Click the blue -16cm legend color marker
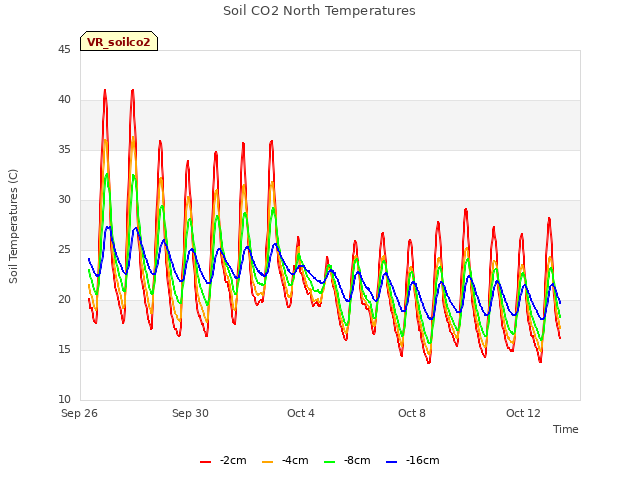This screenshot has height=480, width=640. point(391,462)
